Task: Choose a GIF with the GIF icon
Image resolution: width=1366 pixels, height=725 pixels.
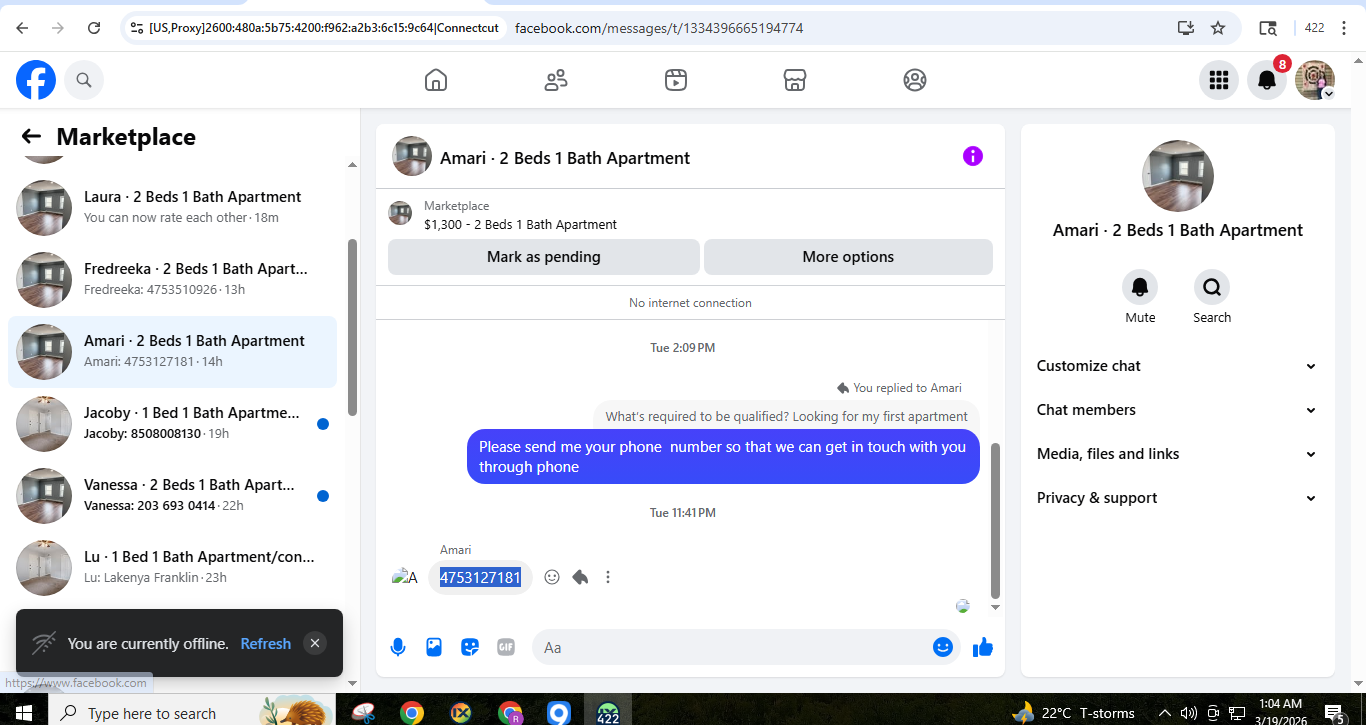Action: pyautogui.click(x=506, y=647)
